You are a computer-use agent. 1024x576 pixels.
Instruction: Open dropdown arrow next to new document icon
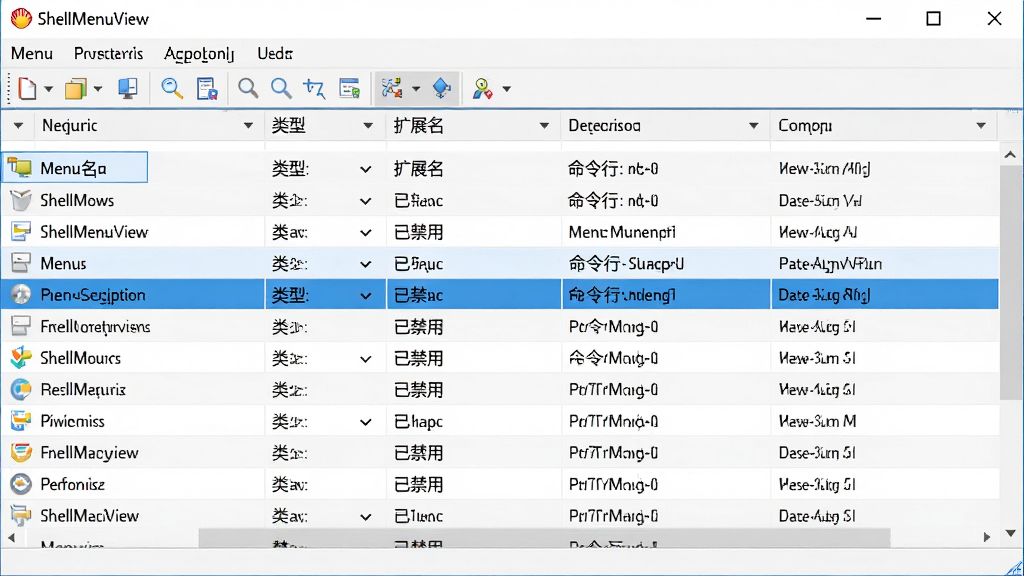[48, 89]
